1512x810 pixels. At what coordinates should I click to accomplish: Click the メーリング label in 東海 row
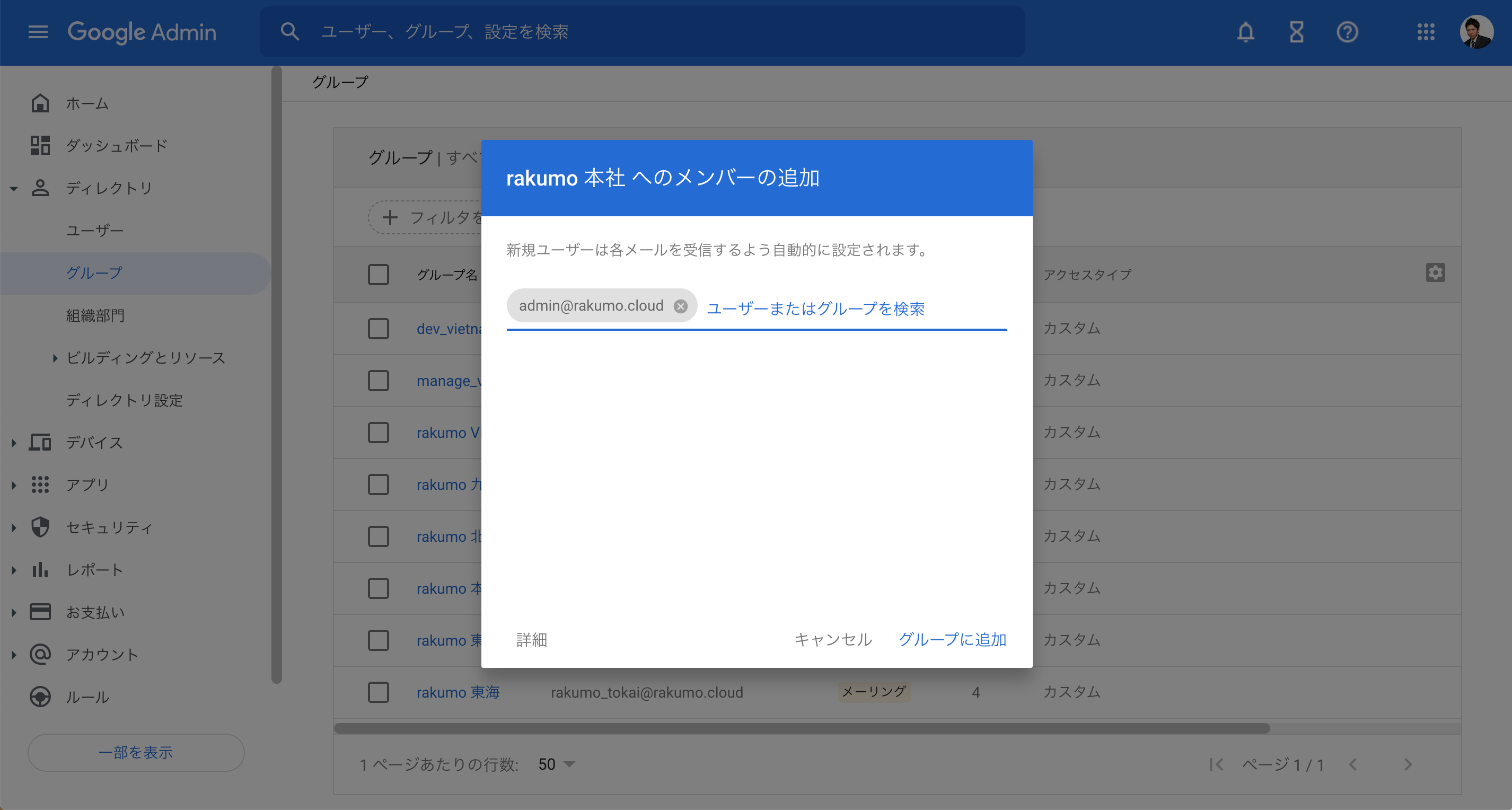[873, 691]
